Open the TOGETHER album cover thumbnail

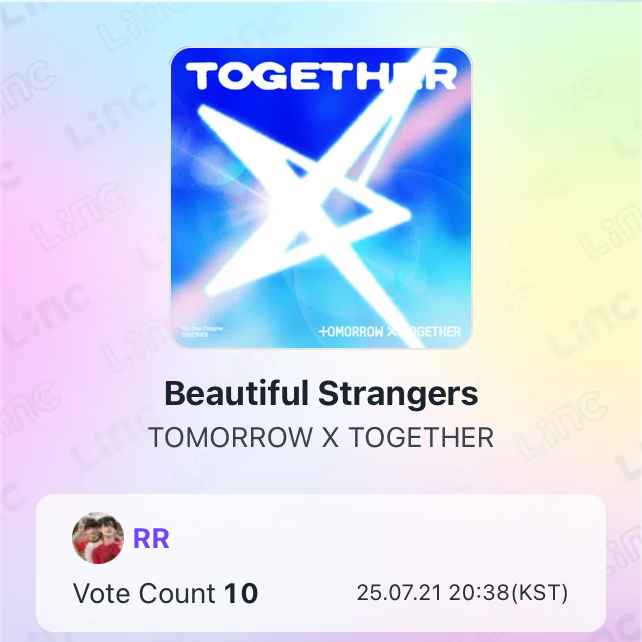point(321,198)
